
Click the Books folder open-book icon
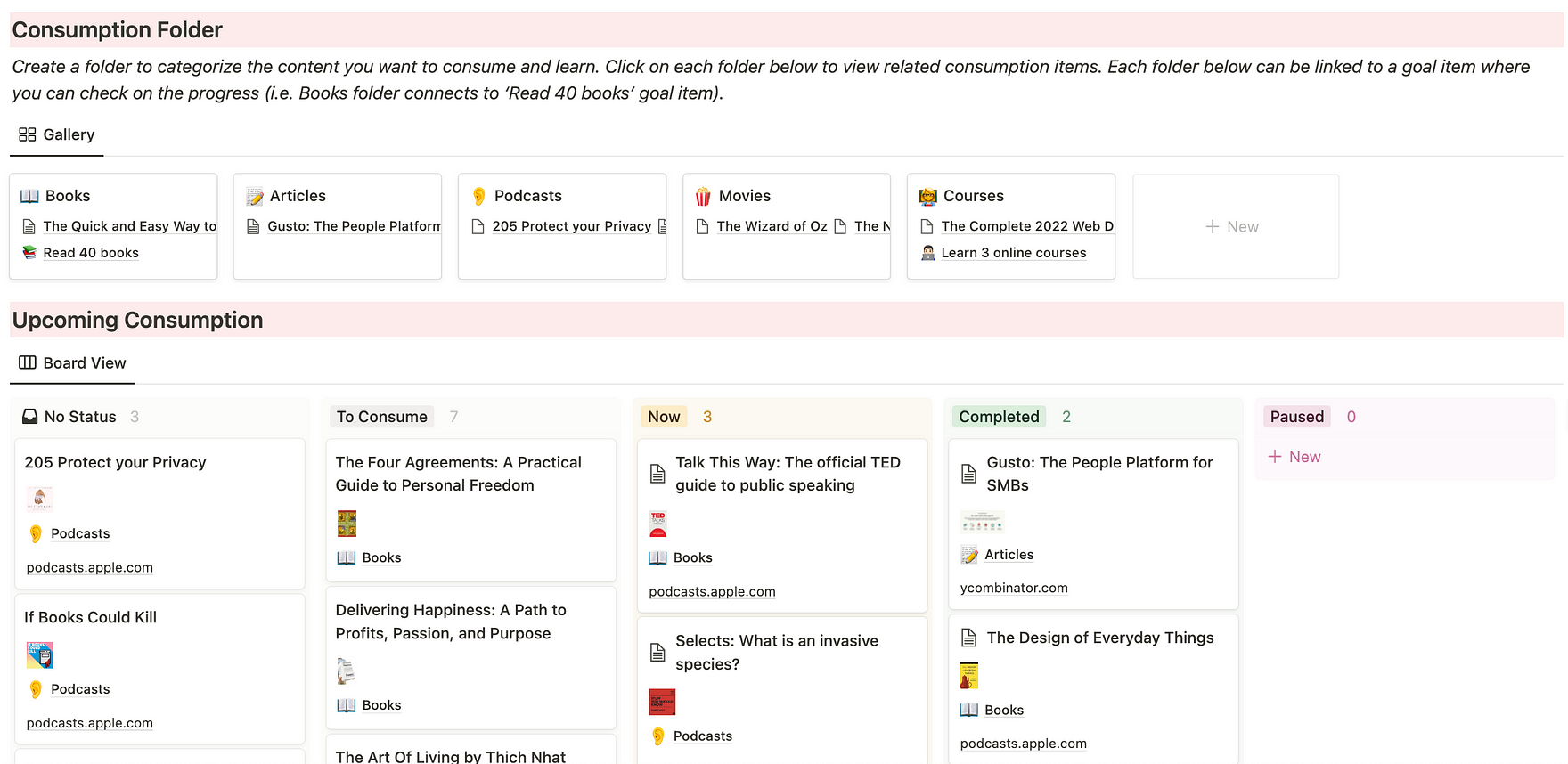click(29, 196)
